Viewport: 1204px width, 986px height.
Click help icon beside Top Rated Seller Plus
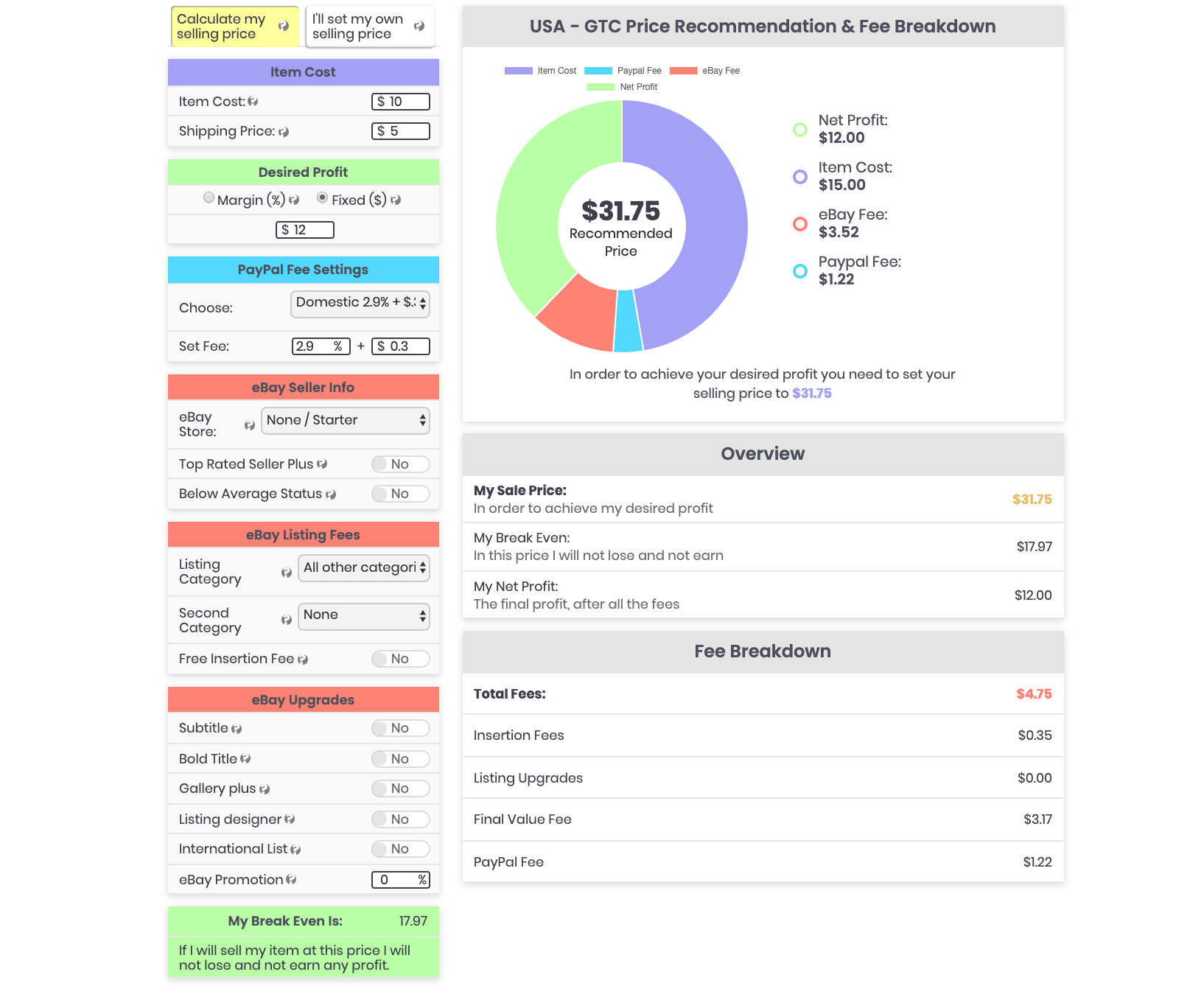pos(322,464)
